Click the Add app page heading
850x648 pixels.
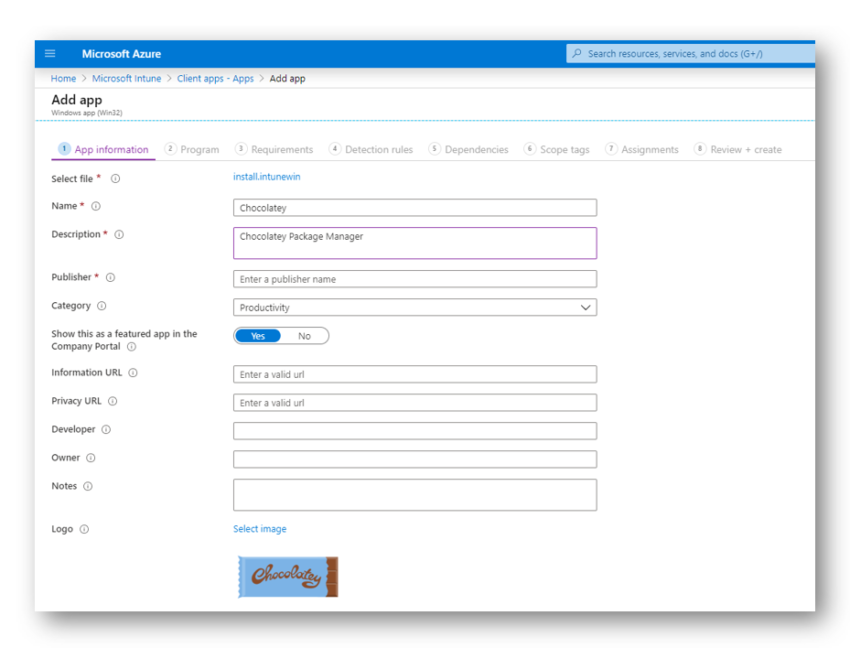[x=76, y=100]
